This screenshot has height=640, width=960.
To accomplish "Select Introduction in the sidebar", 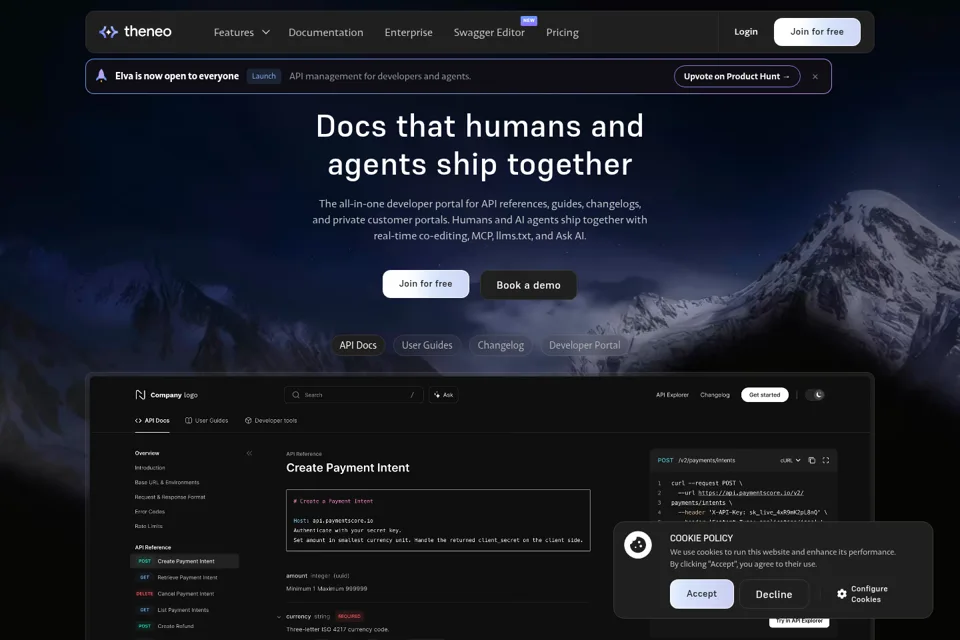I will coord(150,468).
